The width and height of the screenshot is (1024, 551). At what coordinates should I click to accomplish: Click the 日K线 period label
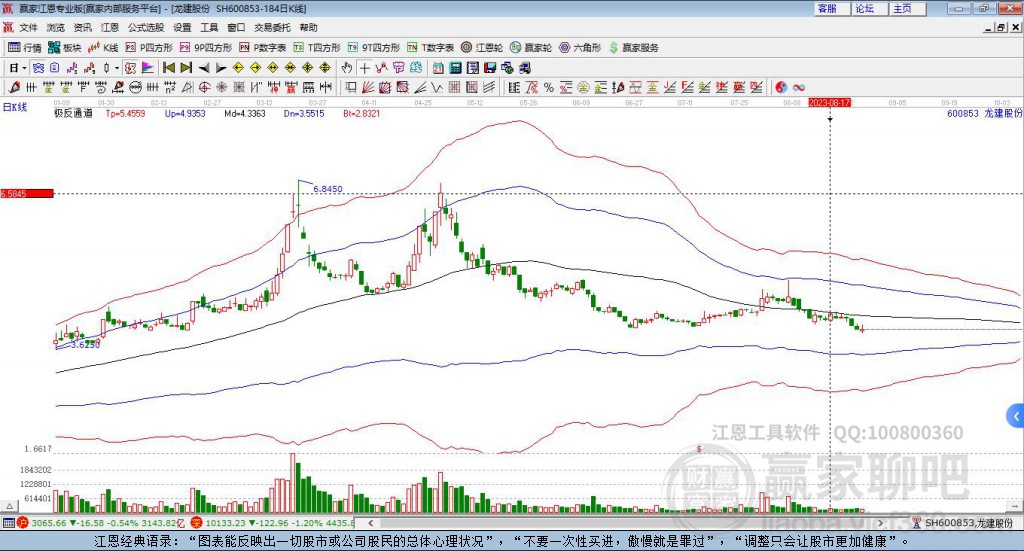[x=15, y=108]
